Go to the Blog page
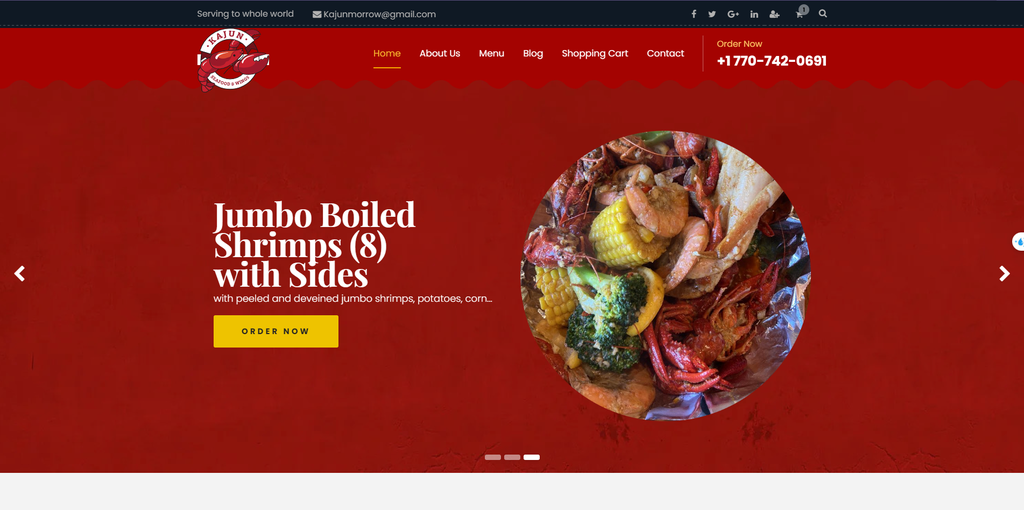The width and height of the screenshot is (1024, 510). [x=533, y=54]
